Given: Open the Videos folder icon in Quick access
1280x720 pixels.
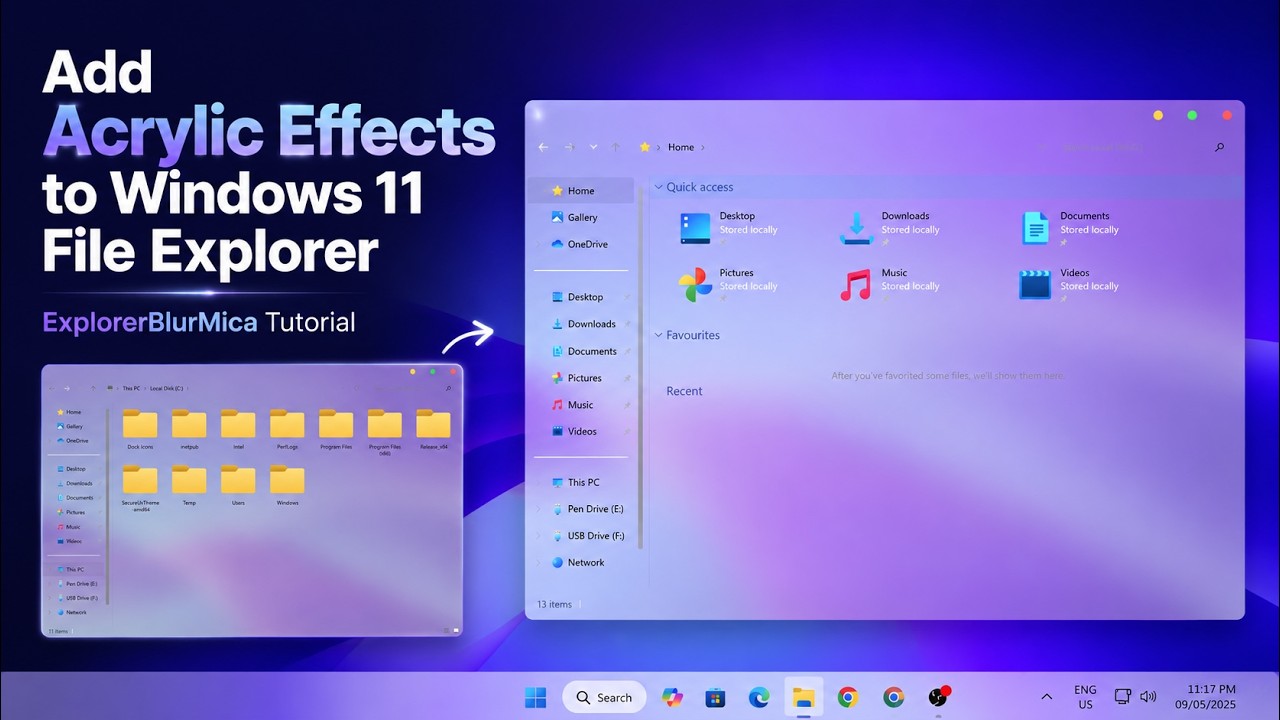Looking at the screenshot, I should (x=1035, y=285).
